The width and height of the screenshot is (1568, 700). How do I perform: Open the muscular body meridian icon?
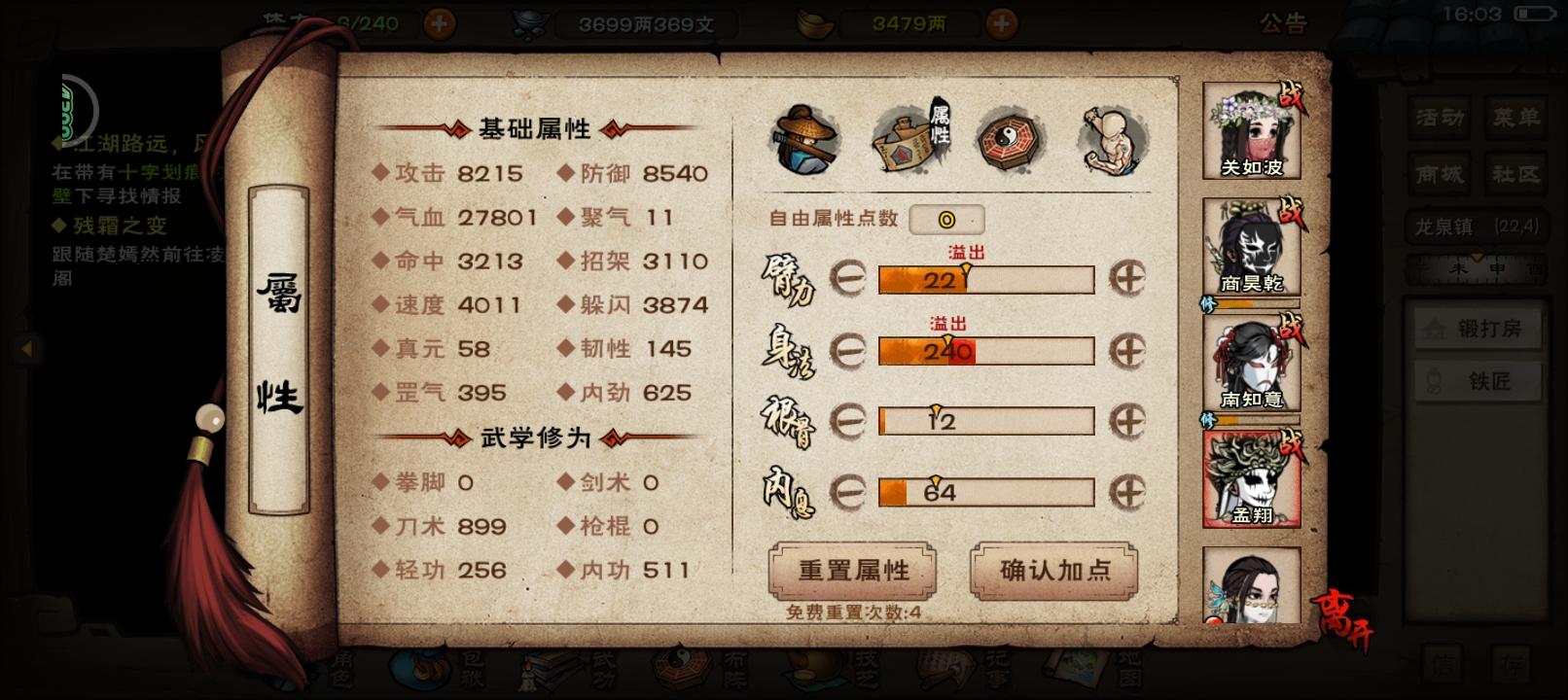coord(1115,141)
